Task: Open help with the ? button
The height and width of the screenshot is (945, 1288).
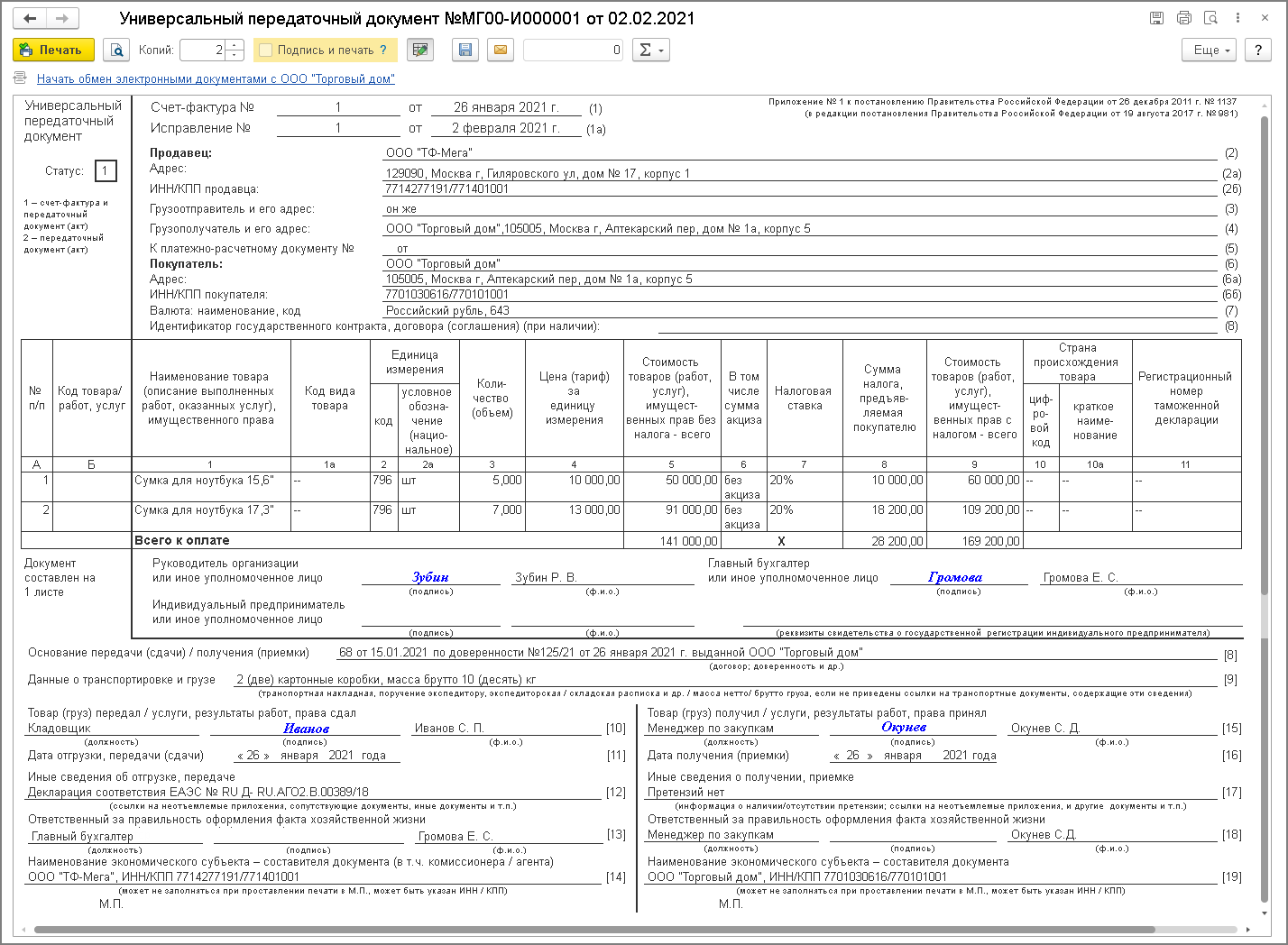Action: [x=1258, y=50]
